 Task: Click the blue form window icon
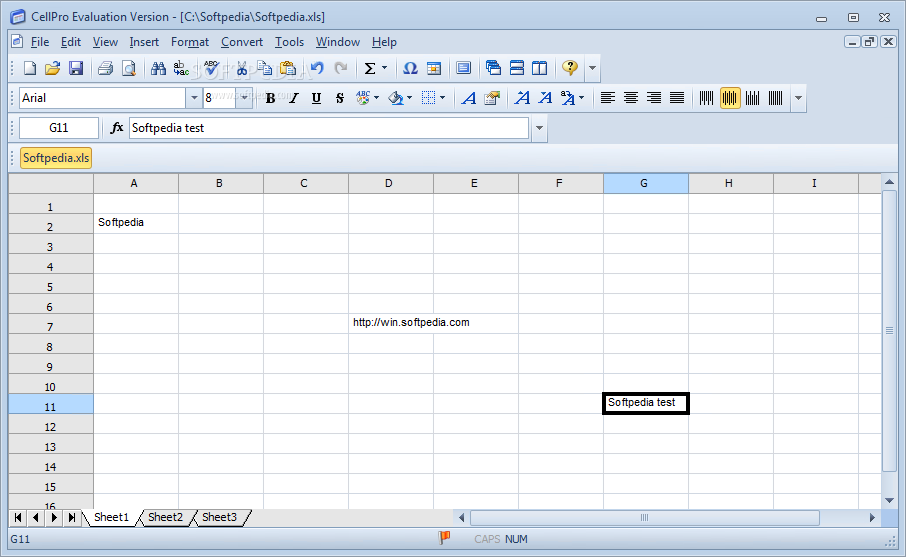(463, 68)
